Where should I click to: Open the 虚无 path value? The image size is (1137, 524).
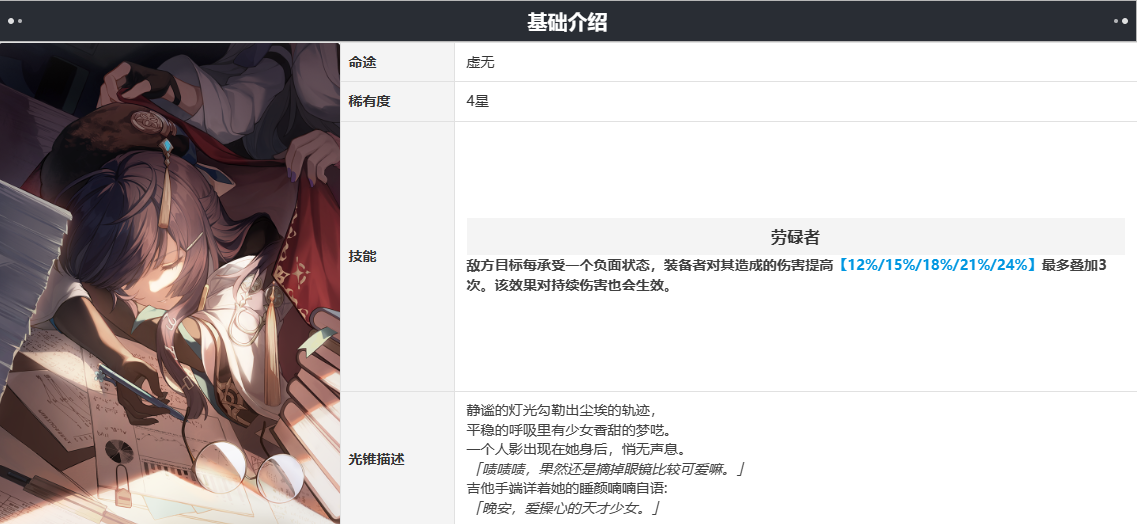480,62
